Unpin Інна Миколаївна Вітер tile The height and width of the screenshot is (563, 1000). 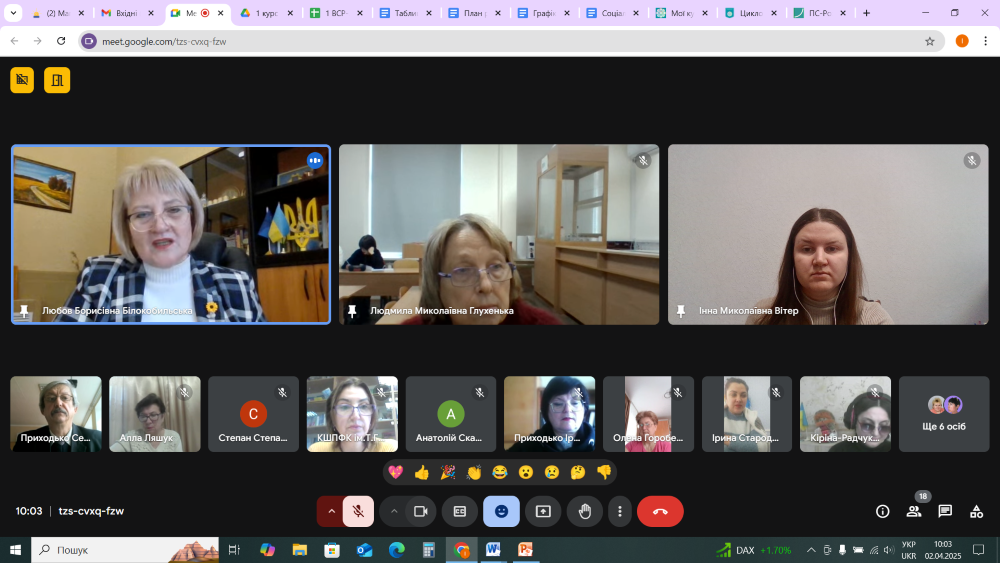(x=680, y=311)
